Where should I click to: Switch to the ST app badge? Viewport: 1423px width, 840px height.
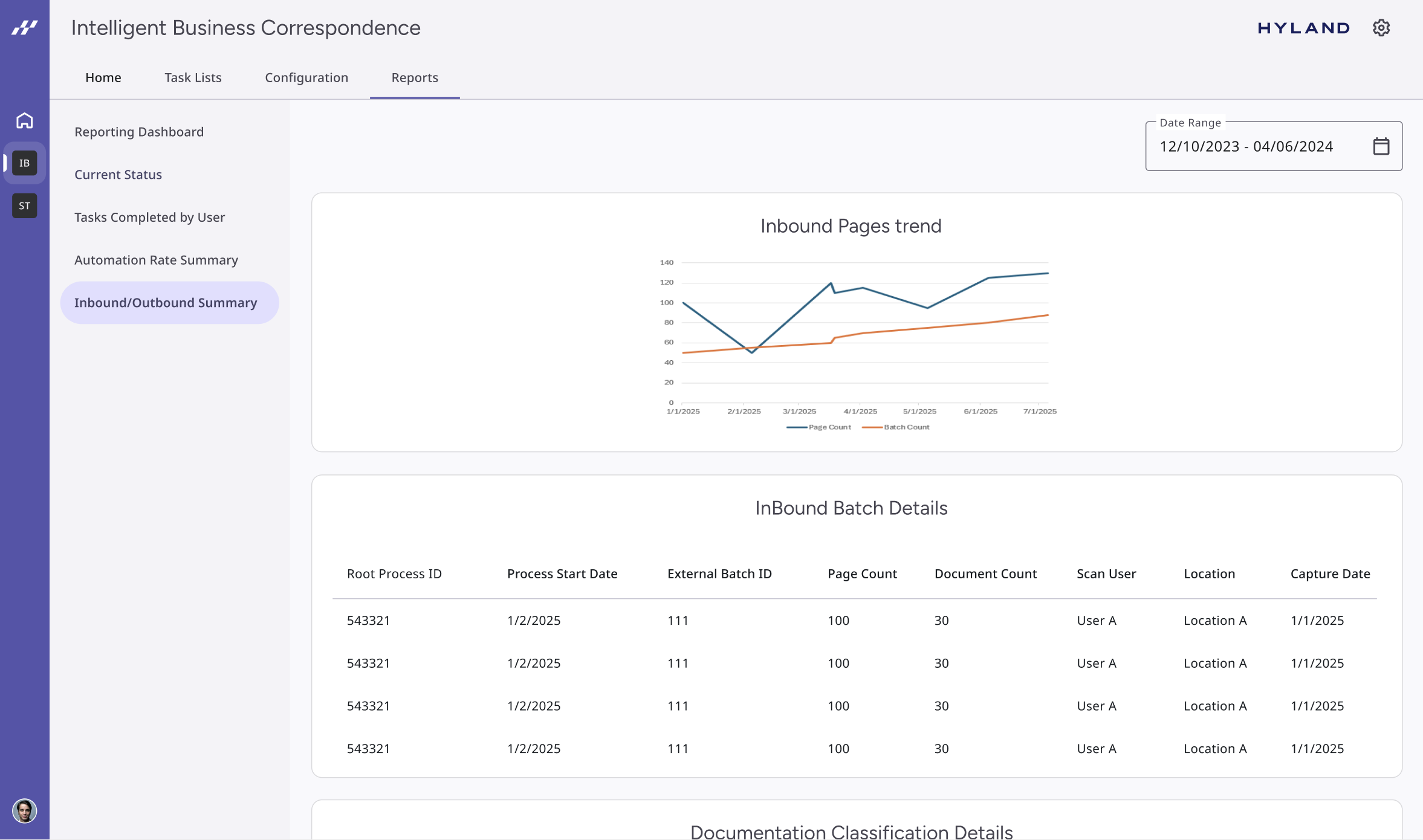click(24, 206)
